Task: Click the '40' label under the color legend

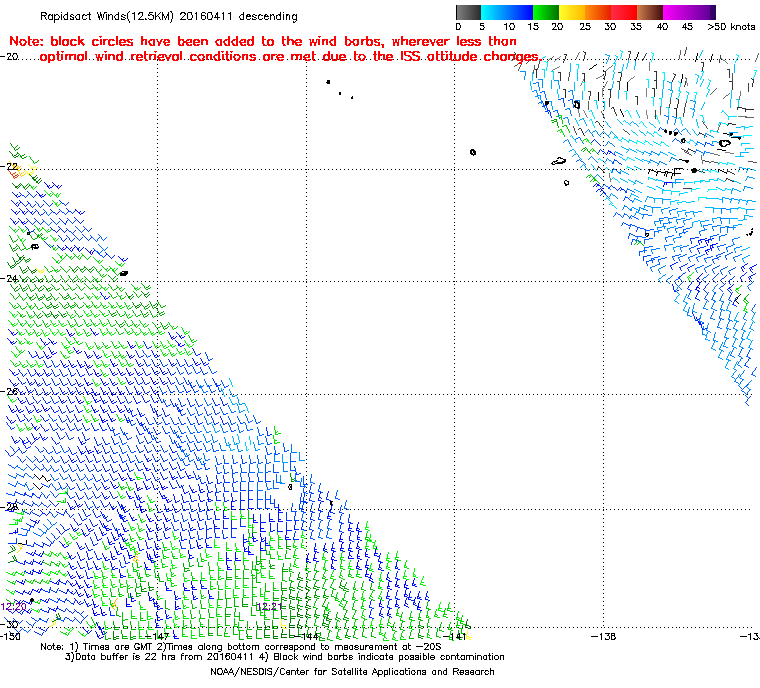Action: point(663,27)
